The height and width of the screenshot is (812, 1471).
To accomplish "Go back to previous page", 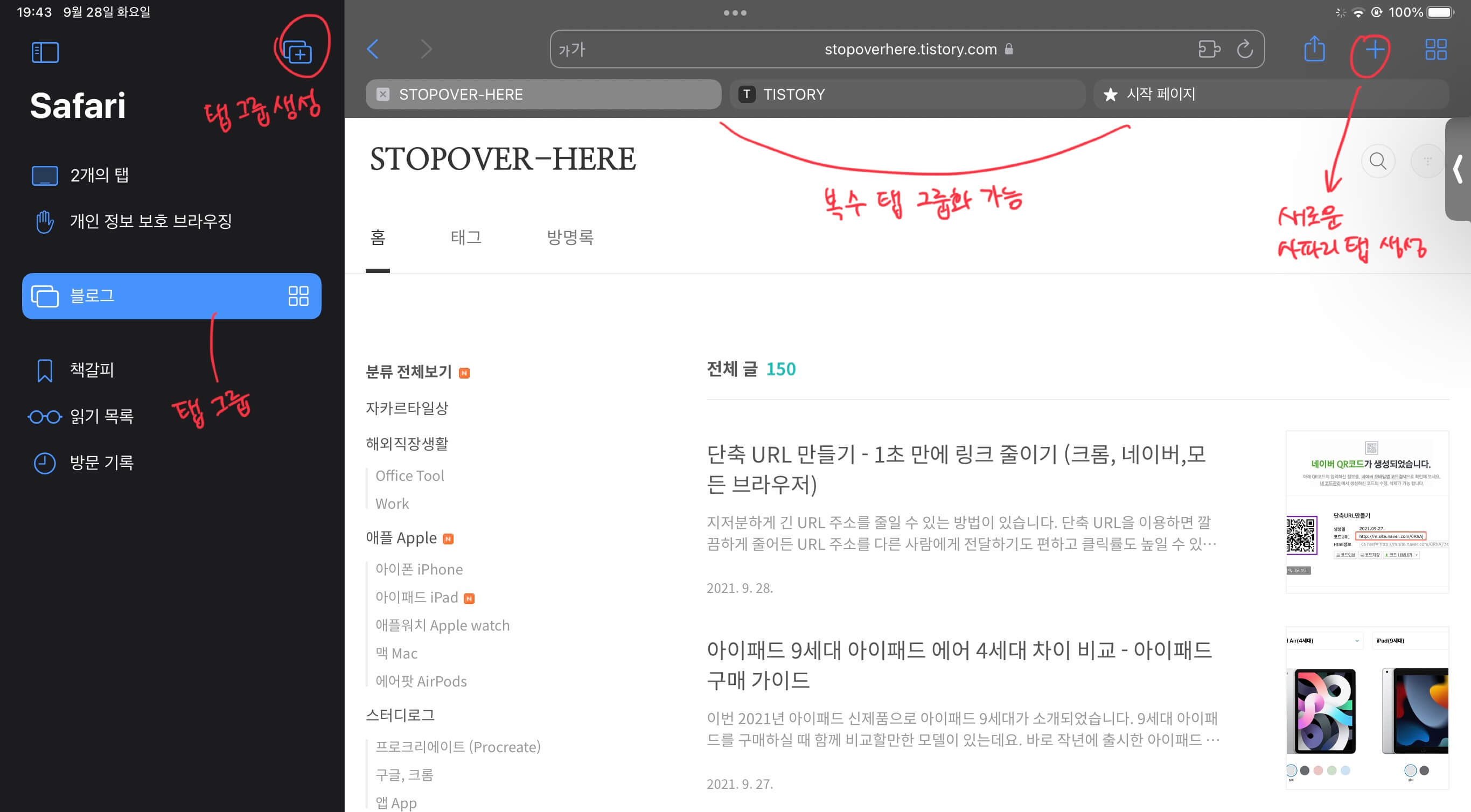I will point(373,49).
